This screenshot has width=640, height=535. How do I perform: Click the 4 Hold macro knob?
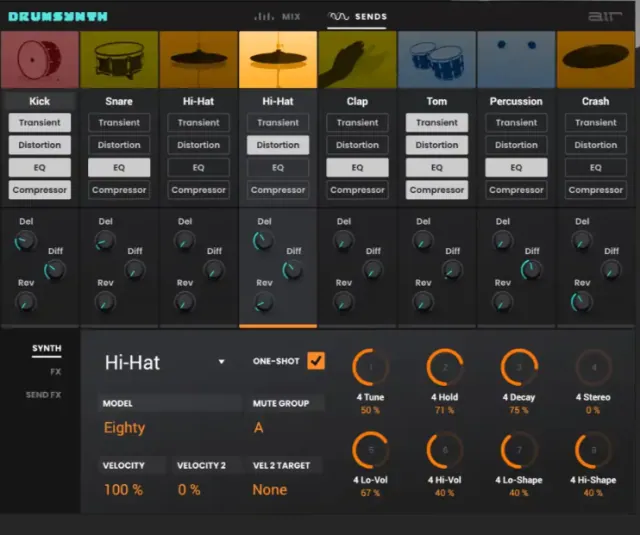(x=445, y=367)
